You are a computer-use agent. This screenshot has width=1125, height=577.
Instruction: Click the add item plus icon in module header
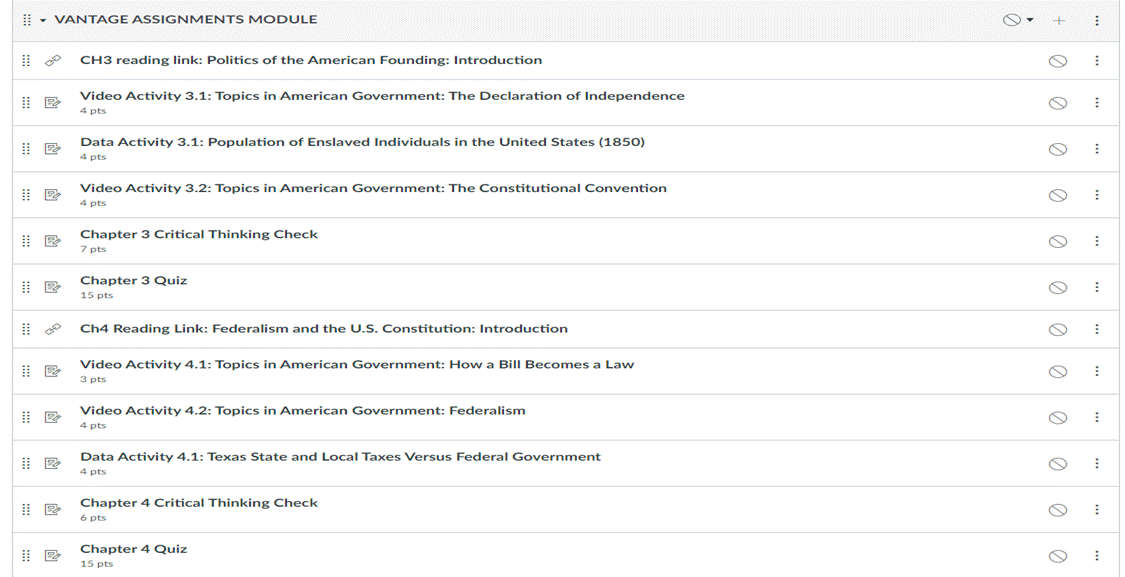point(1059,20)
